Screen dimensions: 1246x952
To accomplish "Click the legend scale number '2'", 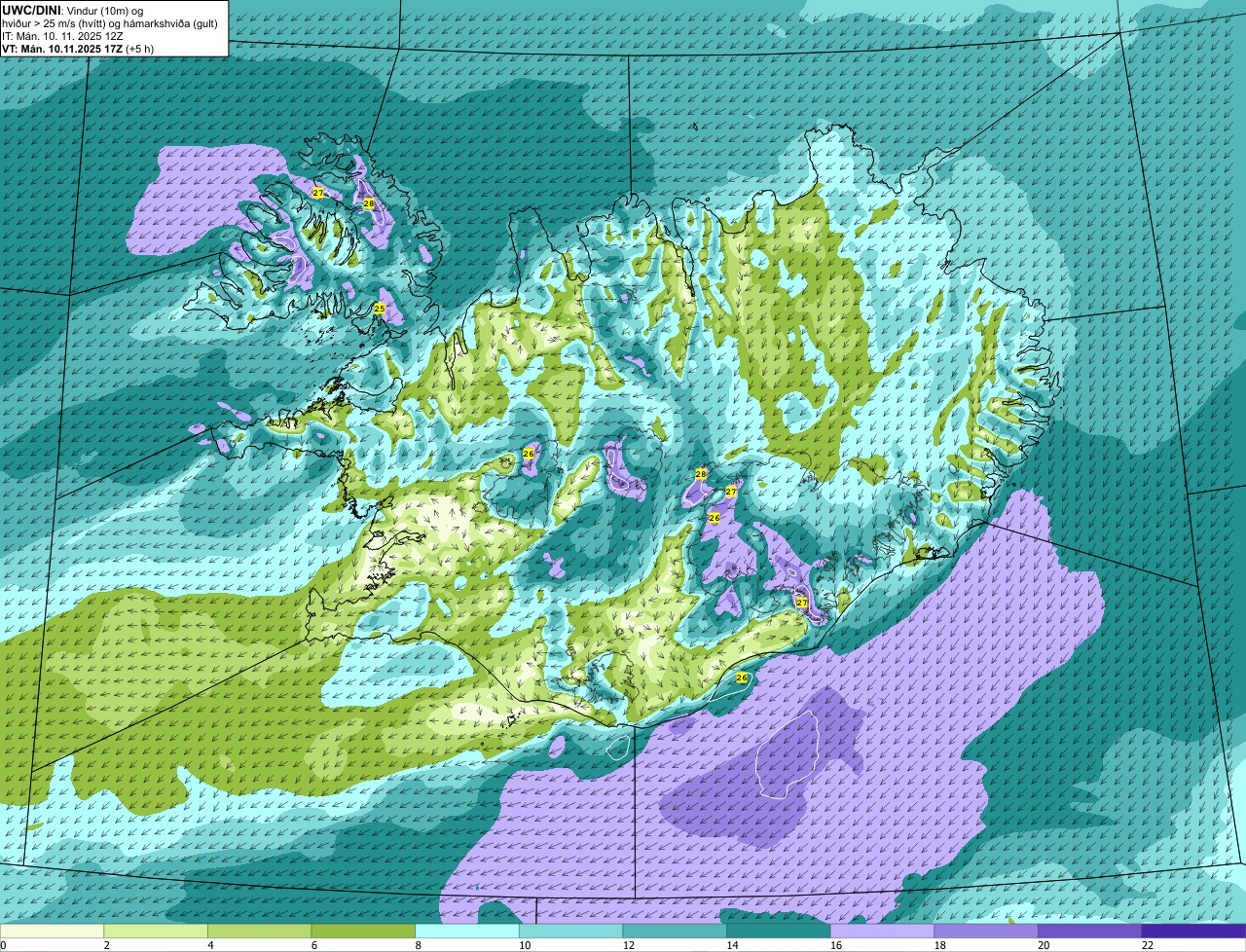I will [106, 945].
